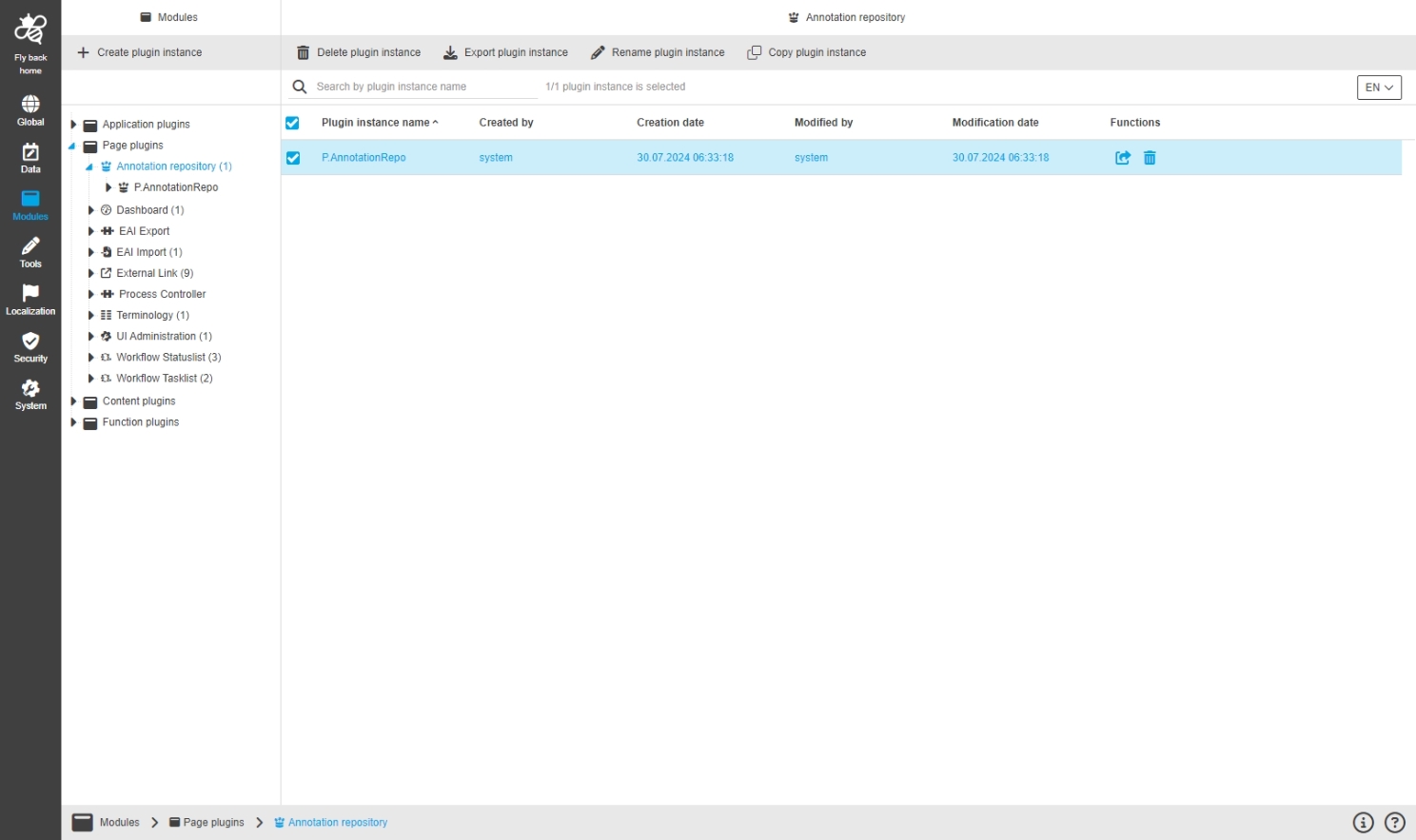Expand the Terminology (1) node

[91, 316]
